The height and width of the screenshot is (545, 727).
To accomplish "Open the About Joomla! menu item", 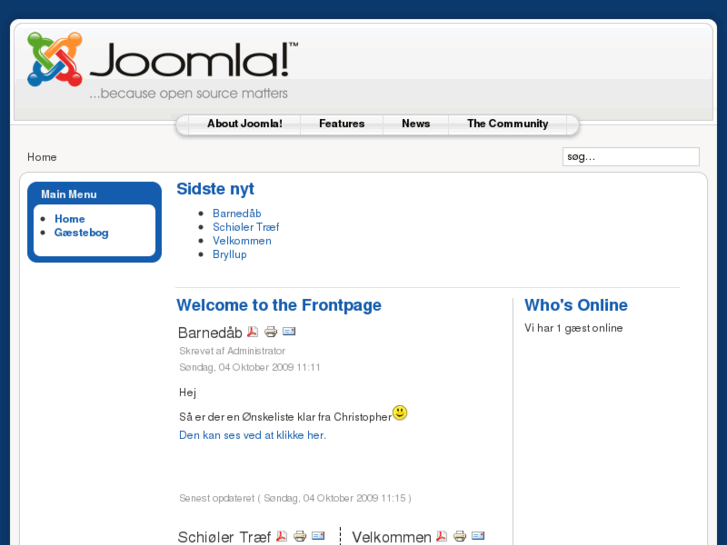I will 244,124.
